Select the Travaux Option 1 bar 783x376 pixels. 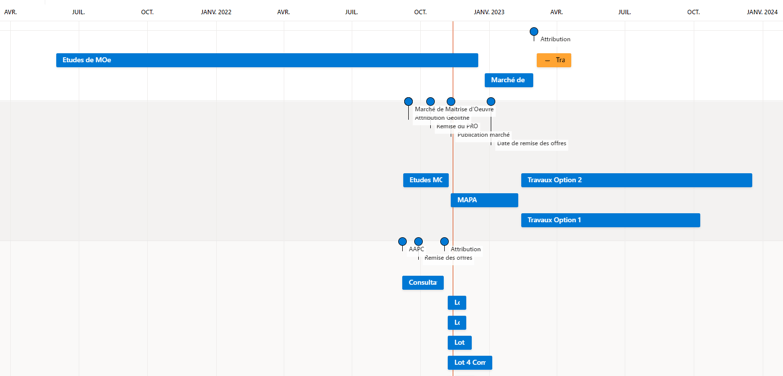611,220
